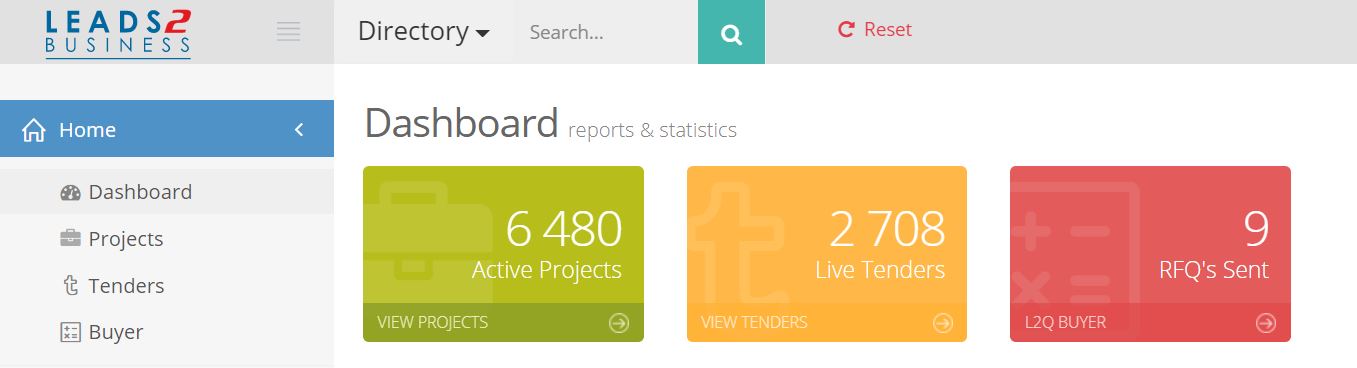Click the red Reset refresh icon
Screen dimensions: 1357x368
[x=846, y=30]
